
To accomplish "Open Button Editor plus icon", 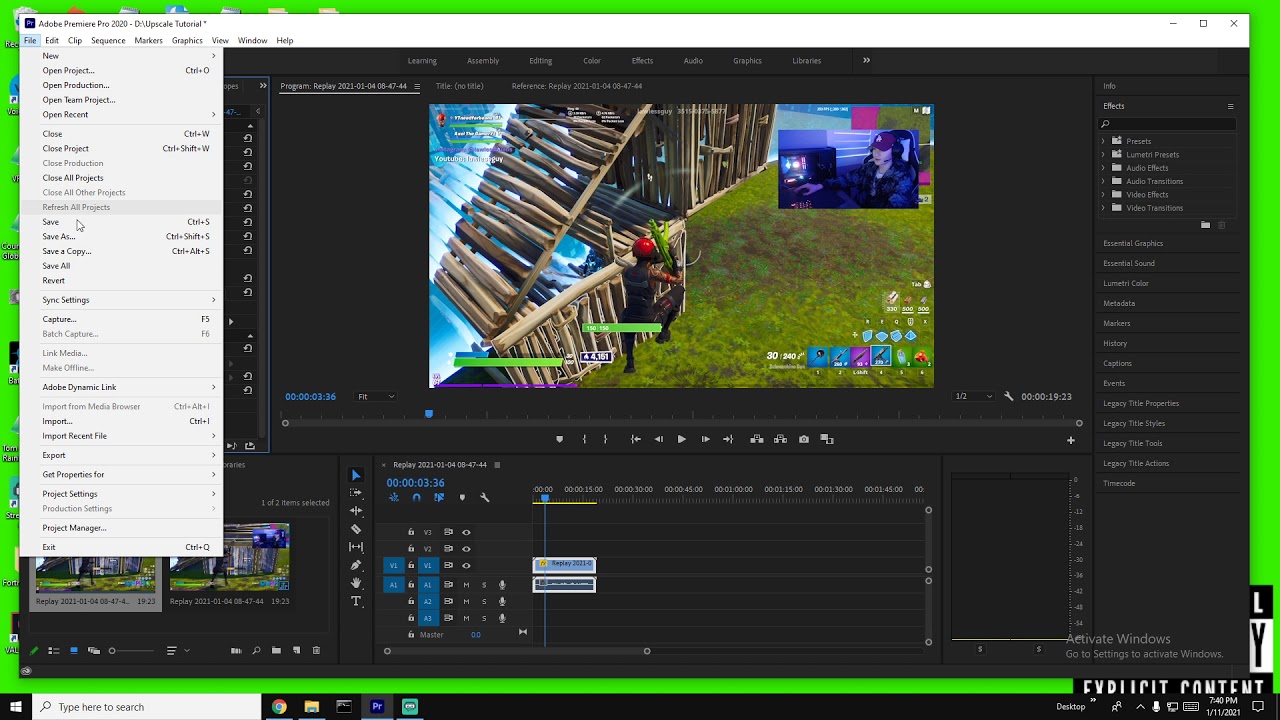I will click(x=1070, y=440).
